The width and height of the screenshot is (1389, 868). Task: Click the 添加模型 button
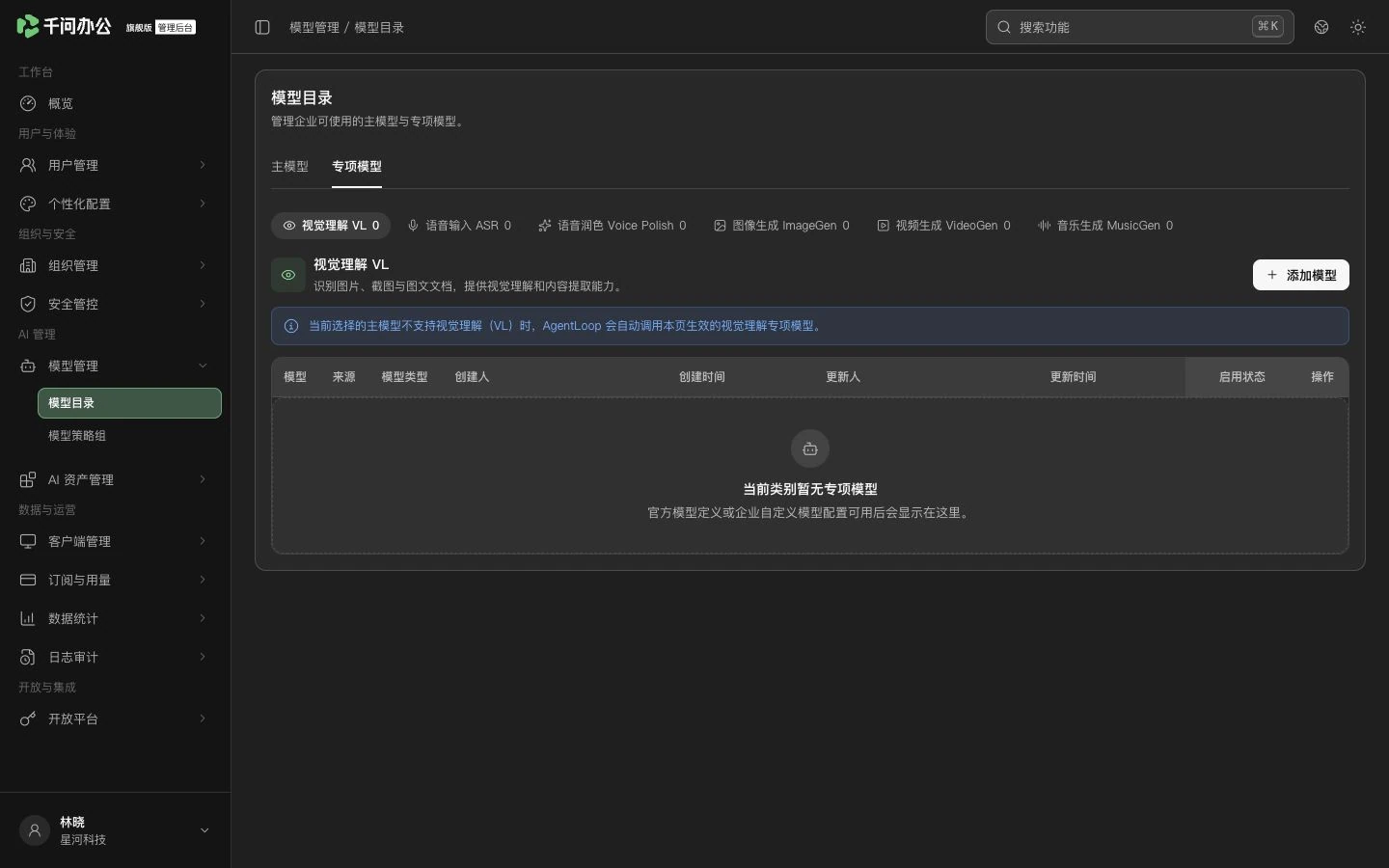tap(1300, 275)
